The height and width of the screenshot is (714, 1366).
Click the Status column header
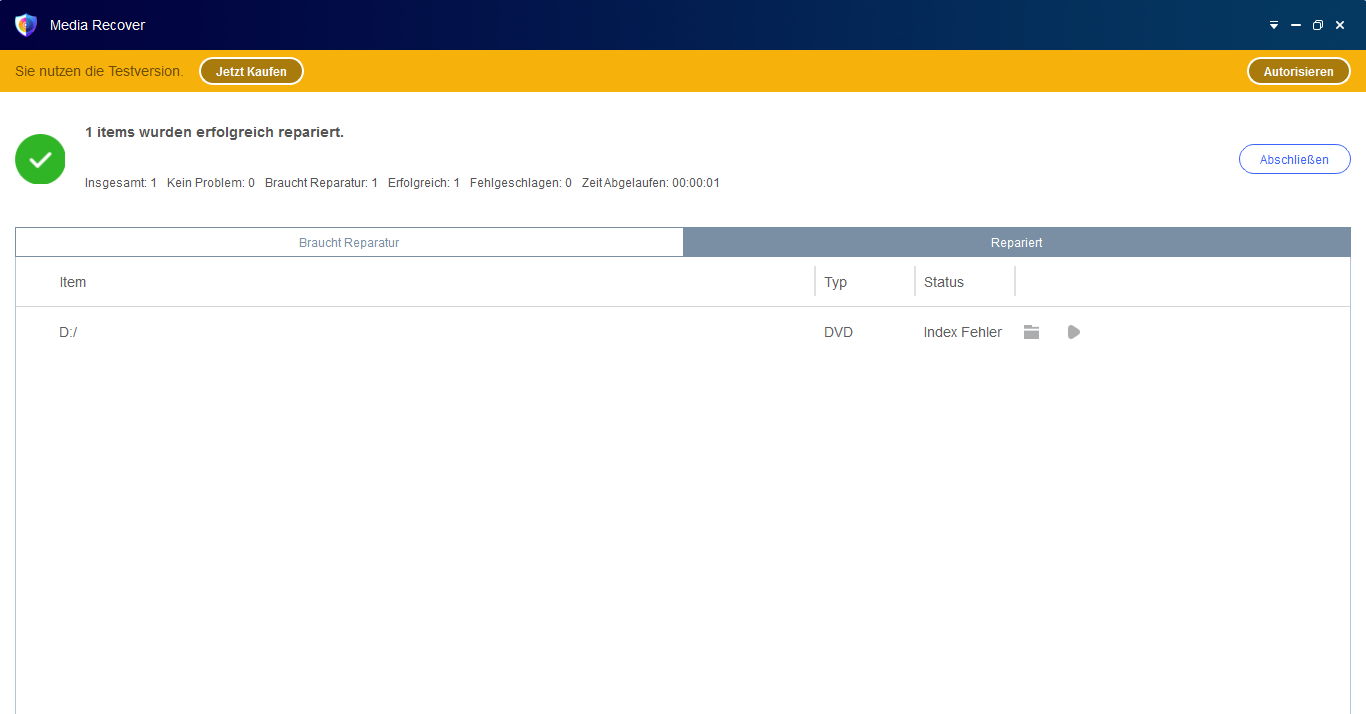click(x=943, y=282)
